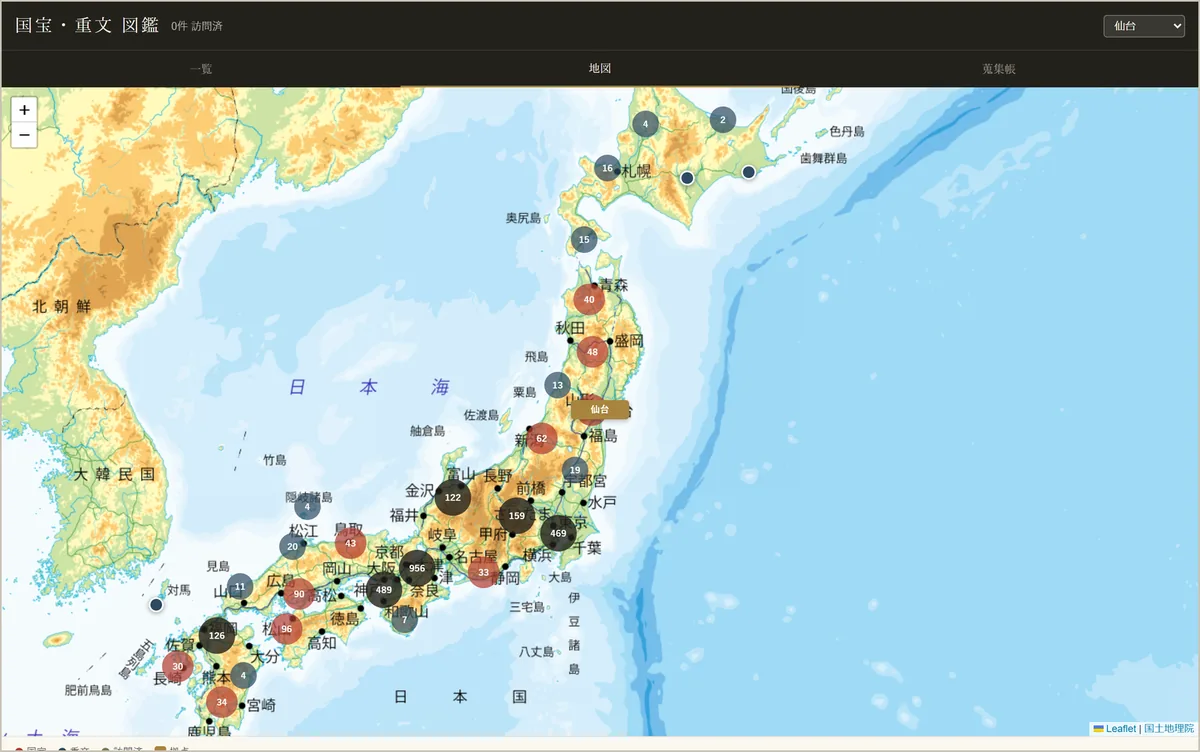This screenshot has height=752, width=1200.
Task: Click the 4 cluster in northern Hokkaido
Action: coord(646,124)
